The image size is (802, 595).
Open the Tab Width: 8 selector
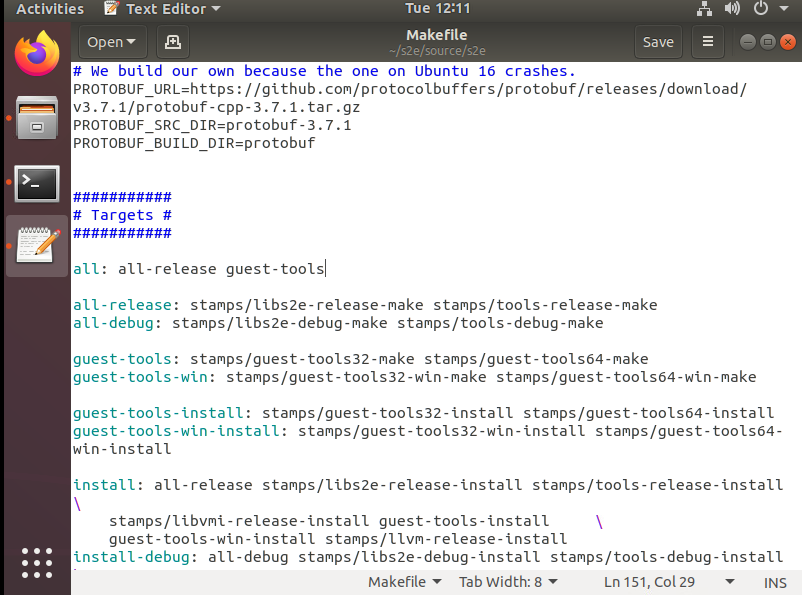tap(507, 582)
